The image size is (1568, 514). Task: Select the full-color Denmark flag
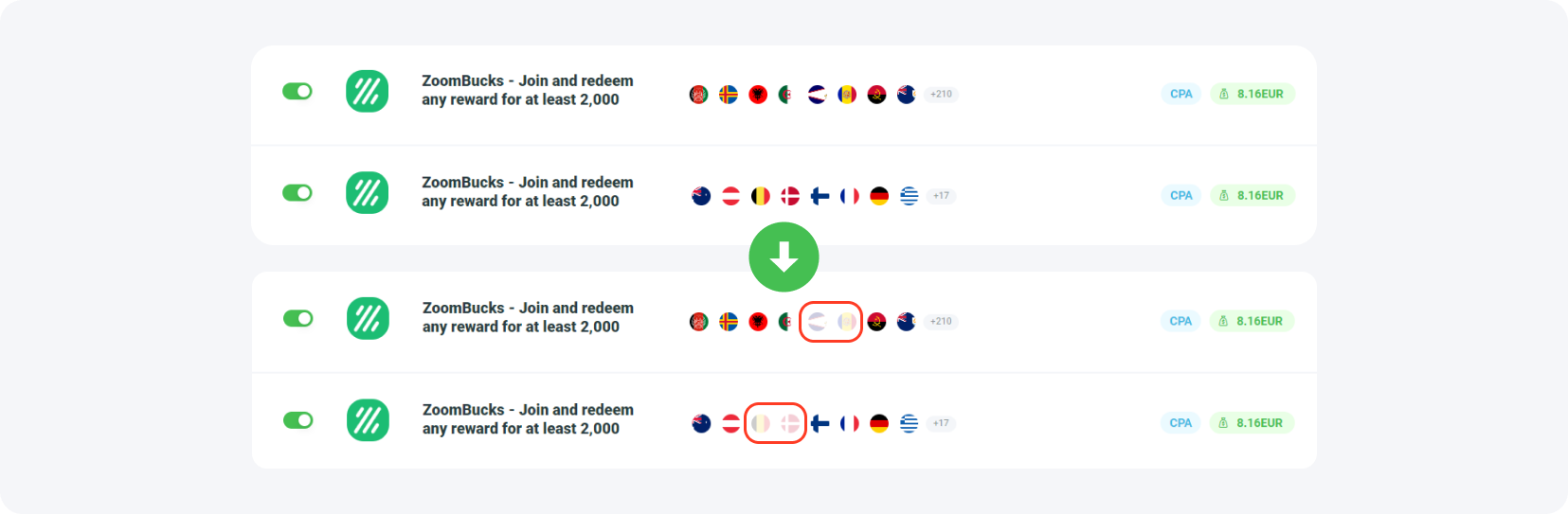[x=790, y=196]
